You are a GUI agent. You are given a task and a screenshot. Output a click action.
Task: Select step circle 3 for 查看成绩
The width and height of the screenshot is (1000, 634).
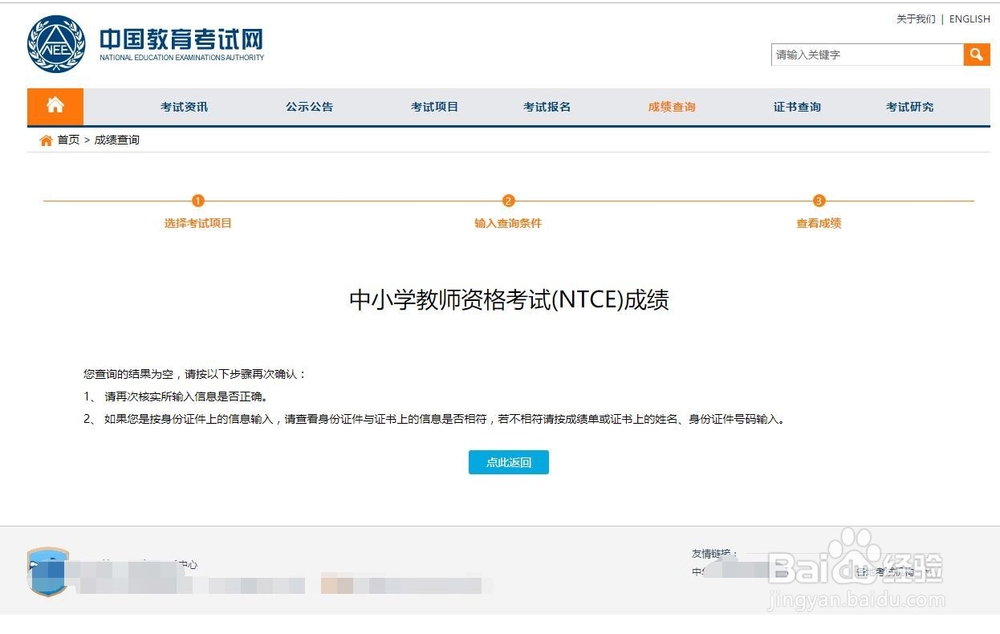click(818, 201)
